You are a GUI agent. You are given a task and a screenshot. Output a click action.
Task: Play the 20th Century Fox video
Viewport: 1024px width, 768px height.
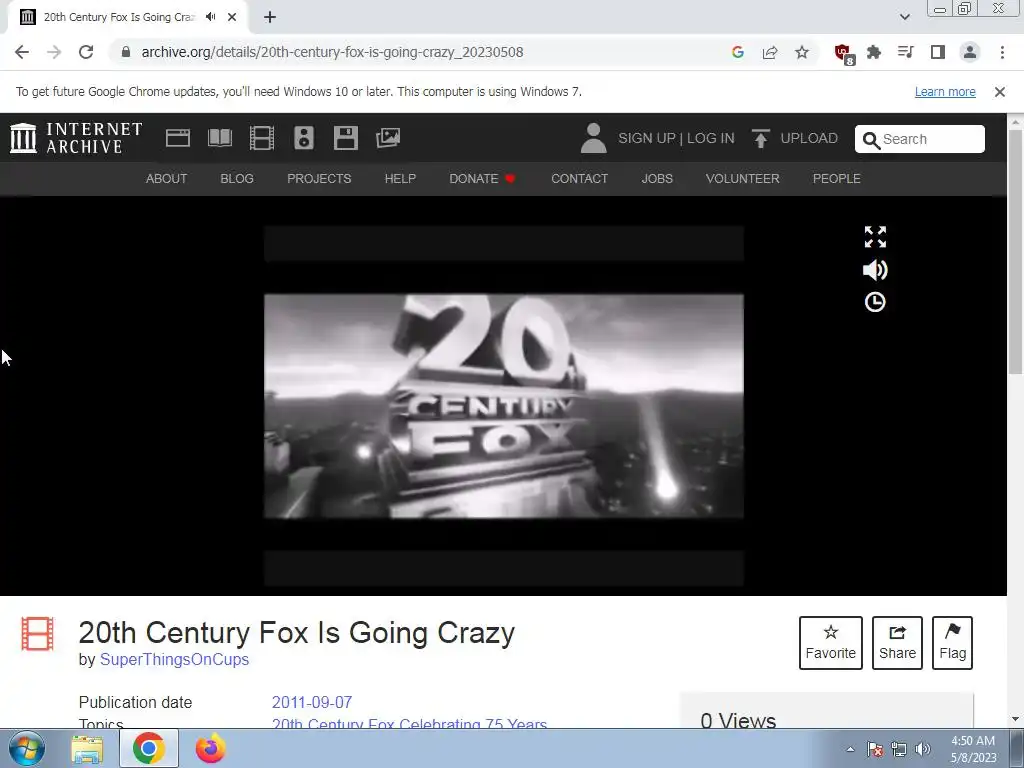point(504,406)
